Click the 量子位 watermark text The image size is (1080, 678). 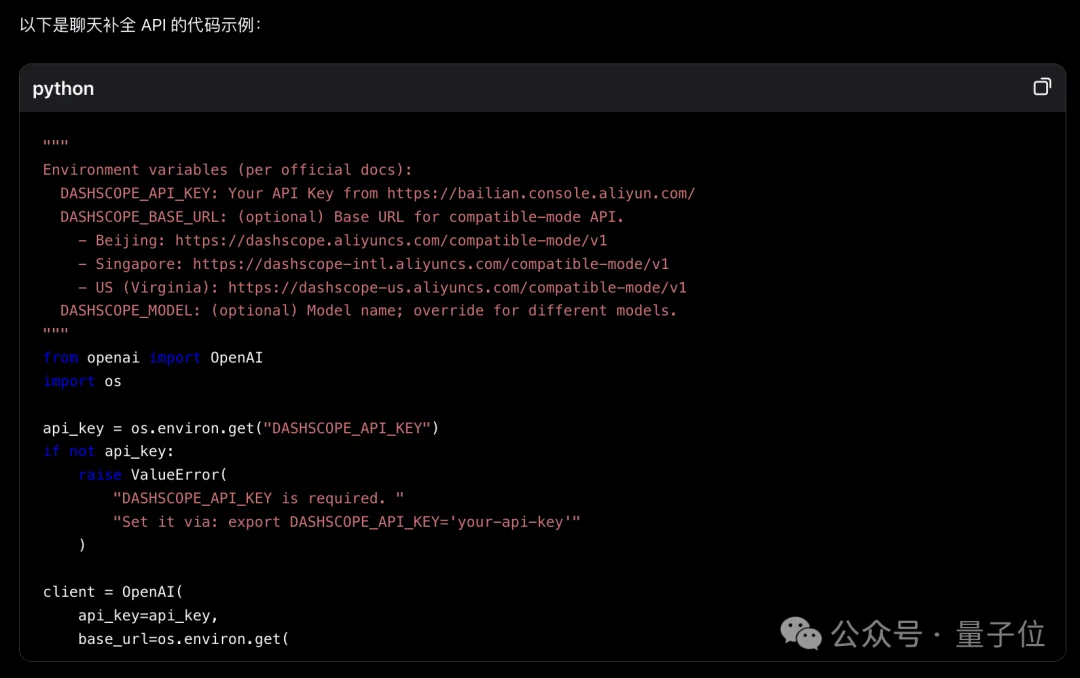[x=1000, y=634]
